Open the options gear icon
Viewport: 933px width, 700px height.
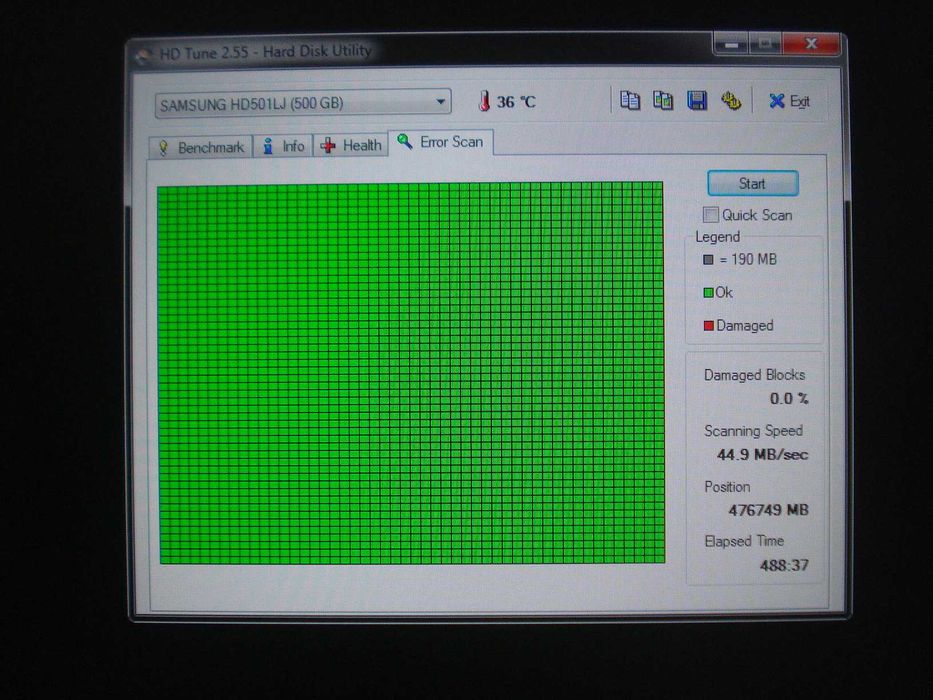point(731,101)
